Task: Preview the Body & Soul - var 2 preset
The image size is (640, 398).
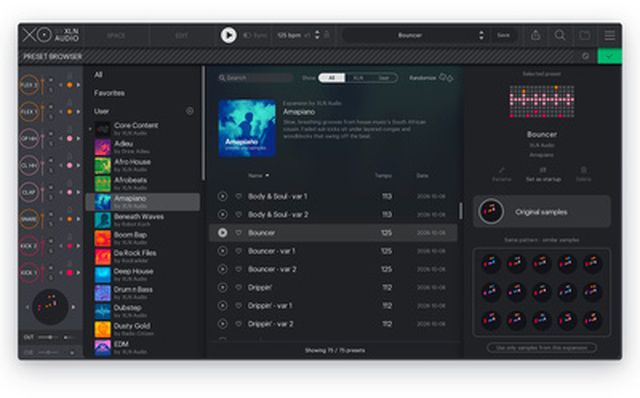Action: (x=222, y=214)
